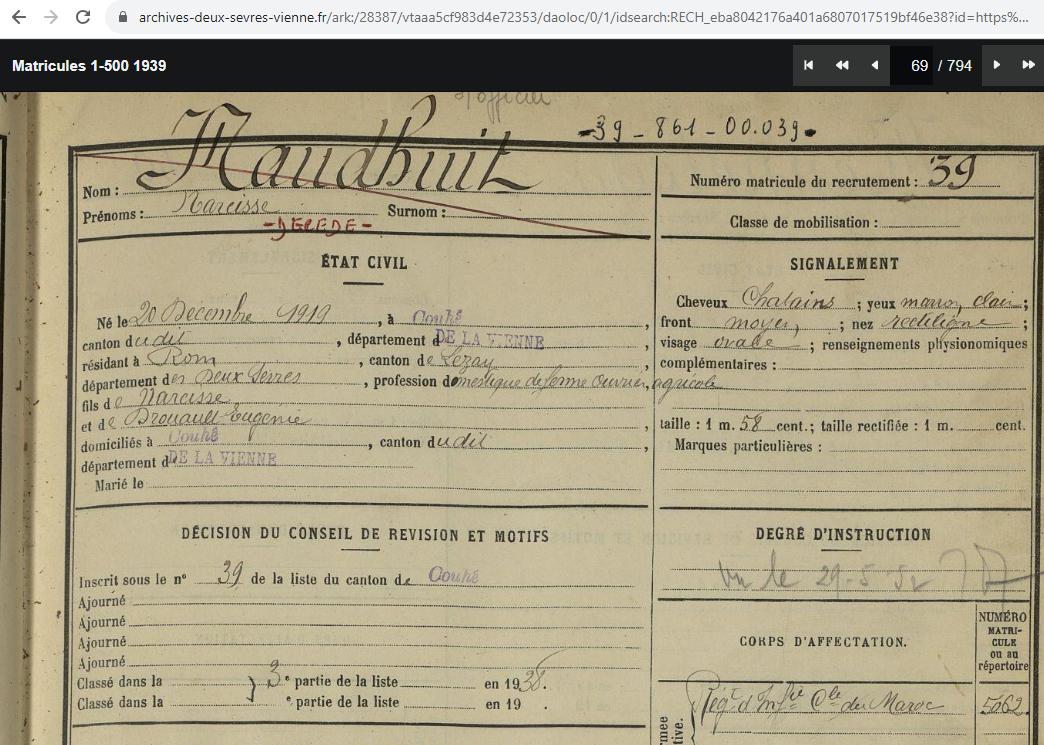Image resolution: width=1044 pixels, height=745 pixels.
Task: Click the red 'DECEDE' stamp
Action: click(318, 226)
